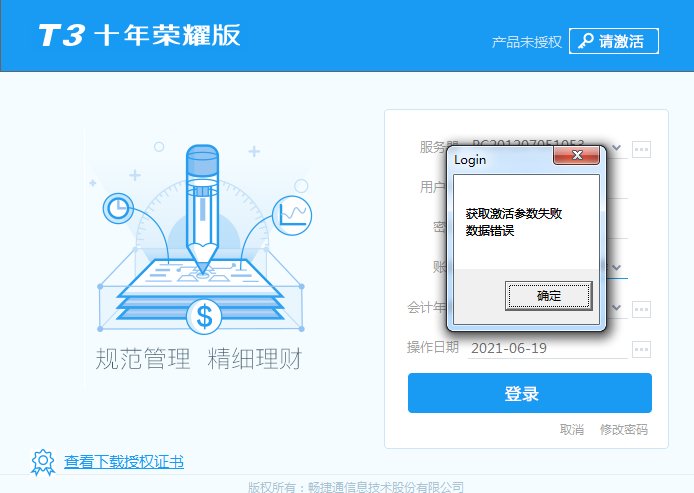694x493 pixels.
Task: Click the certificate badge icon at bottom left
Action: 43,462
